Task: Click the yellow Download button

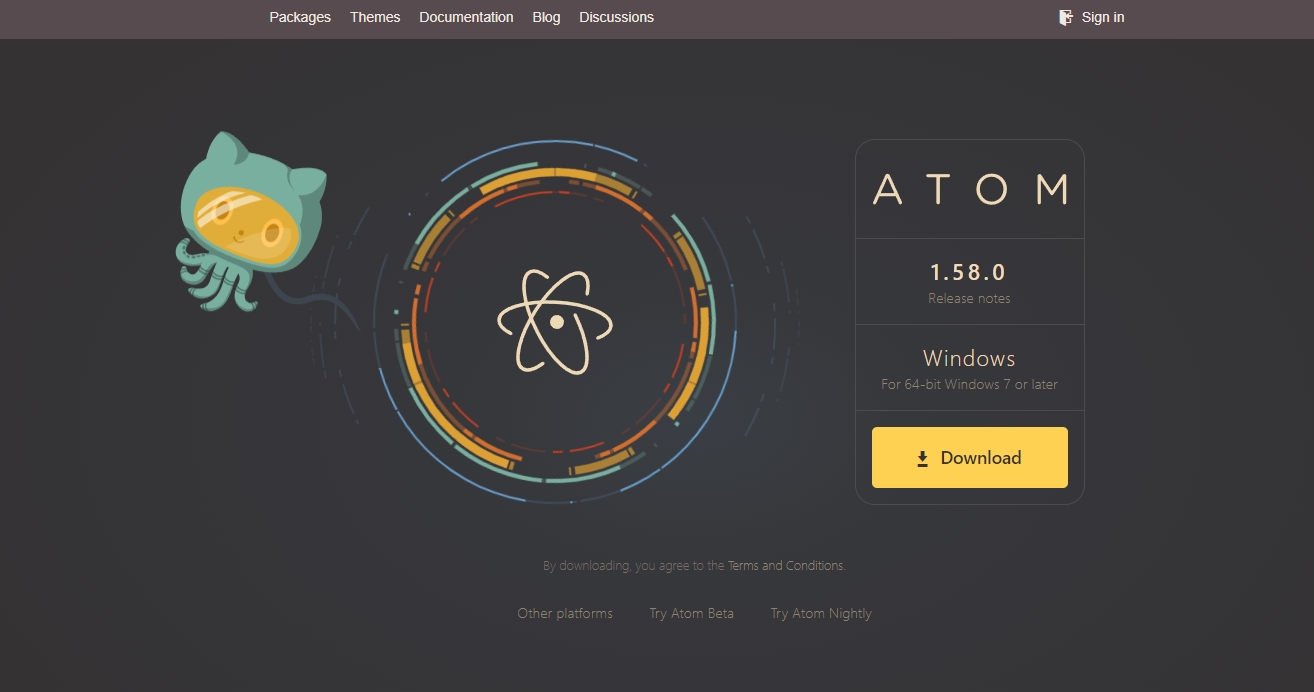Action: 970,458
